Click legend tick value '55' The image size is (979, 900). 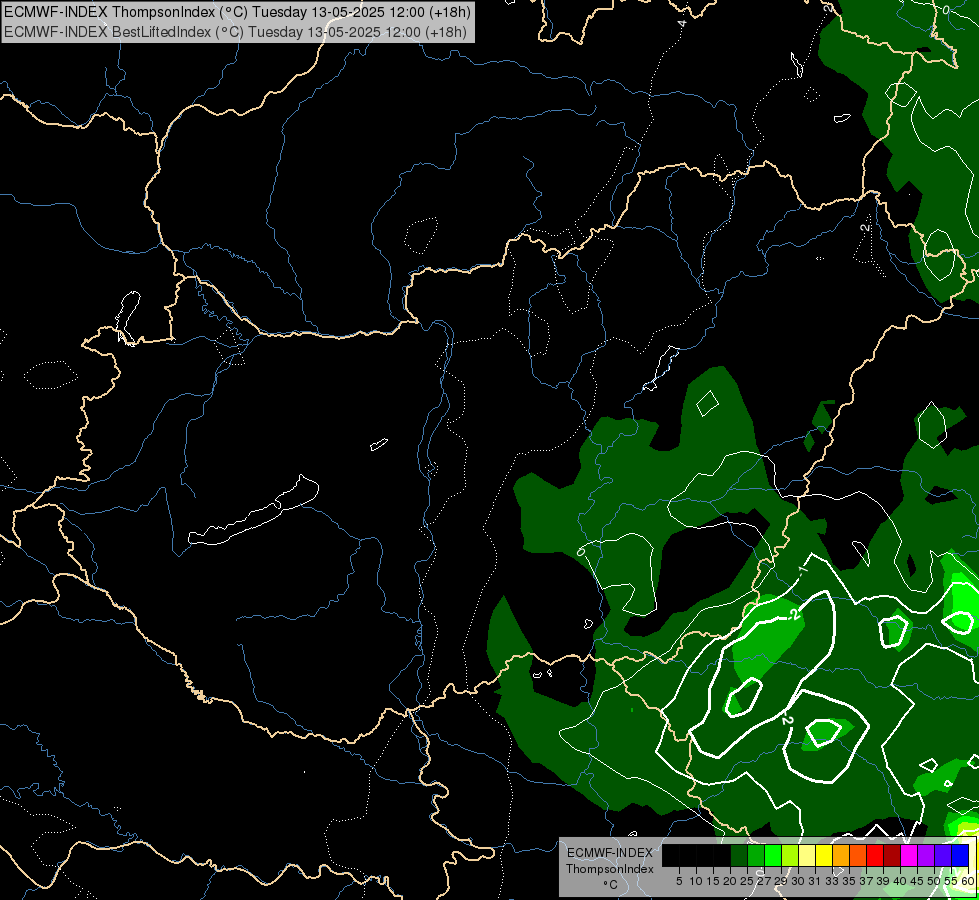(952, 881)
